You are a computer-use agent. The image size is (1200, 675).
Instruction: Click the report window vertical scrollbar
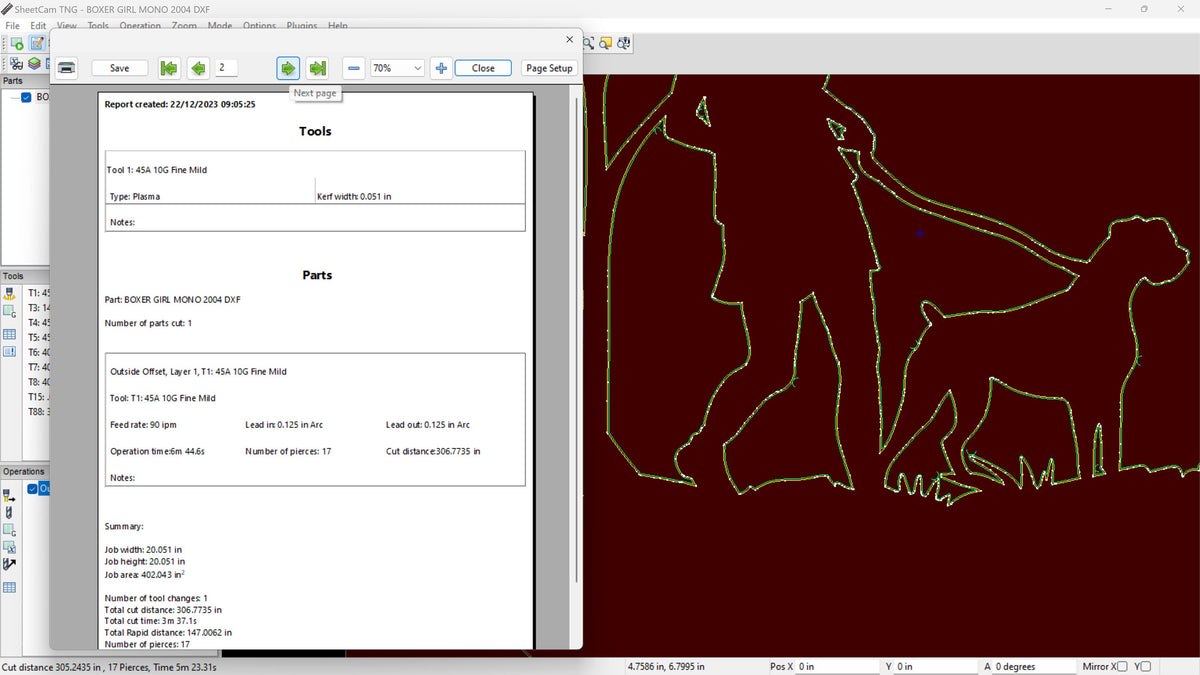tap(577, 340)
